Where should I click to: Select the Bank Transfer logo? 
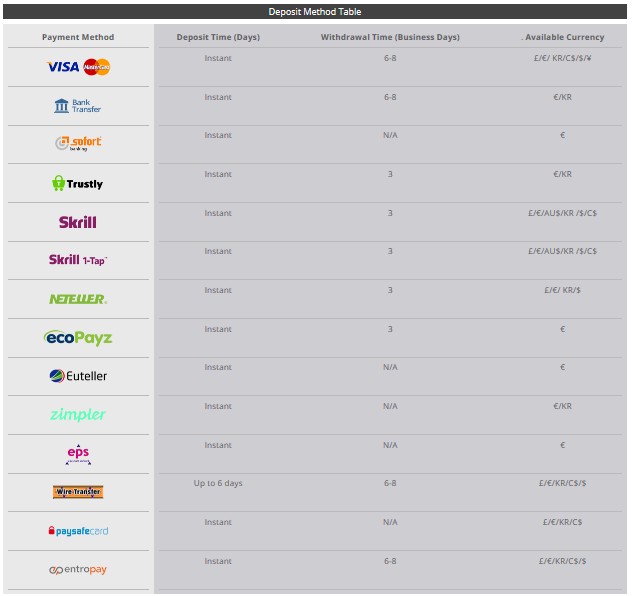point(77,106)
